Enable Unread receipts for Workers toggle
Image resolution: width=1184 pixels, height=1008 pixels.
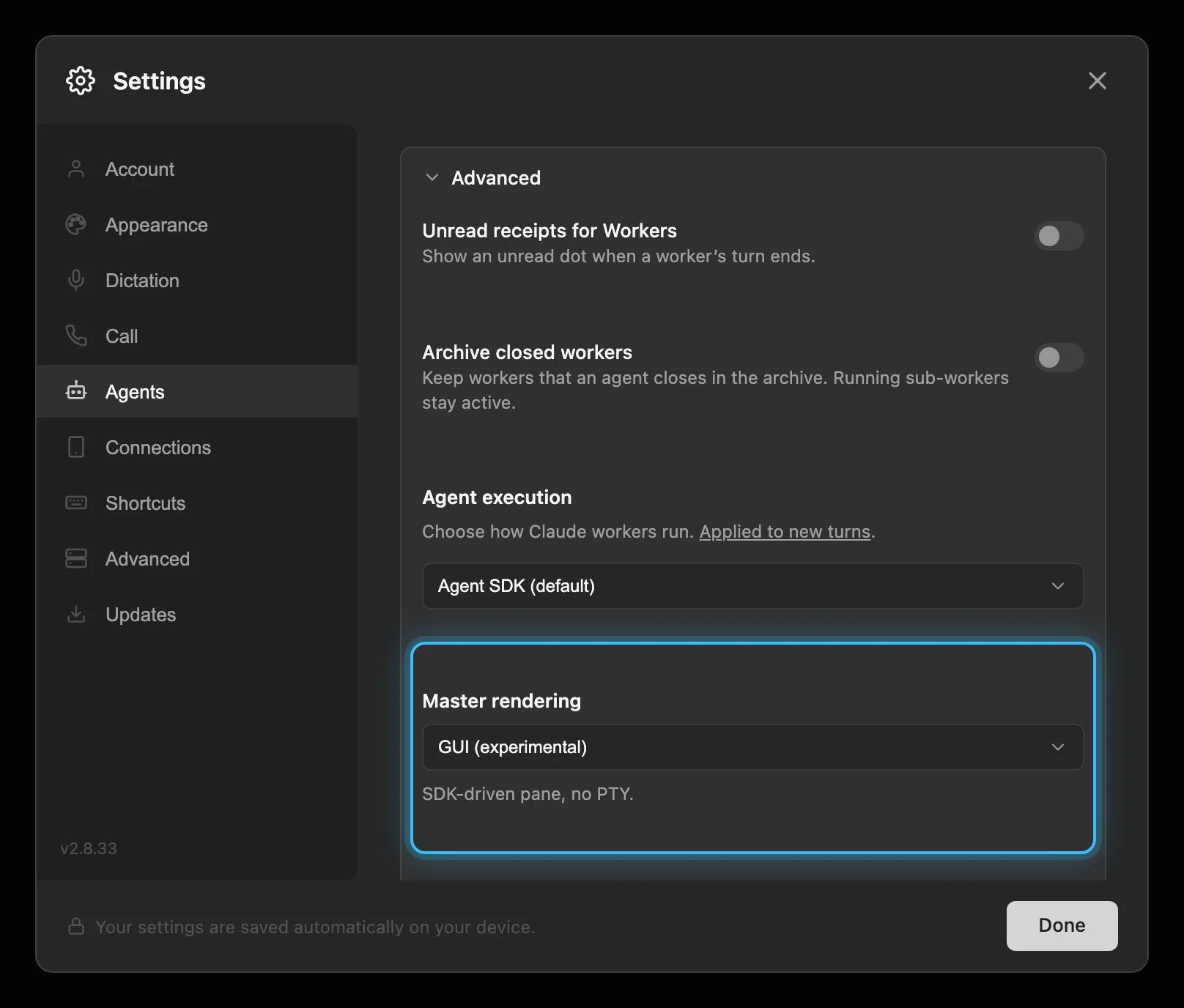(1059, 236)
